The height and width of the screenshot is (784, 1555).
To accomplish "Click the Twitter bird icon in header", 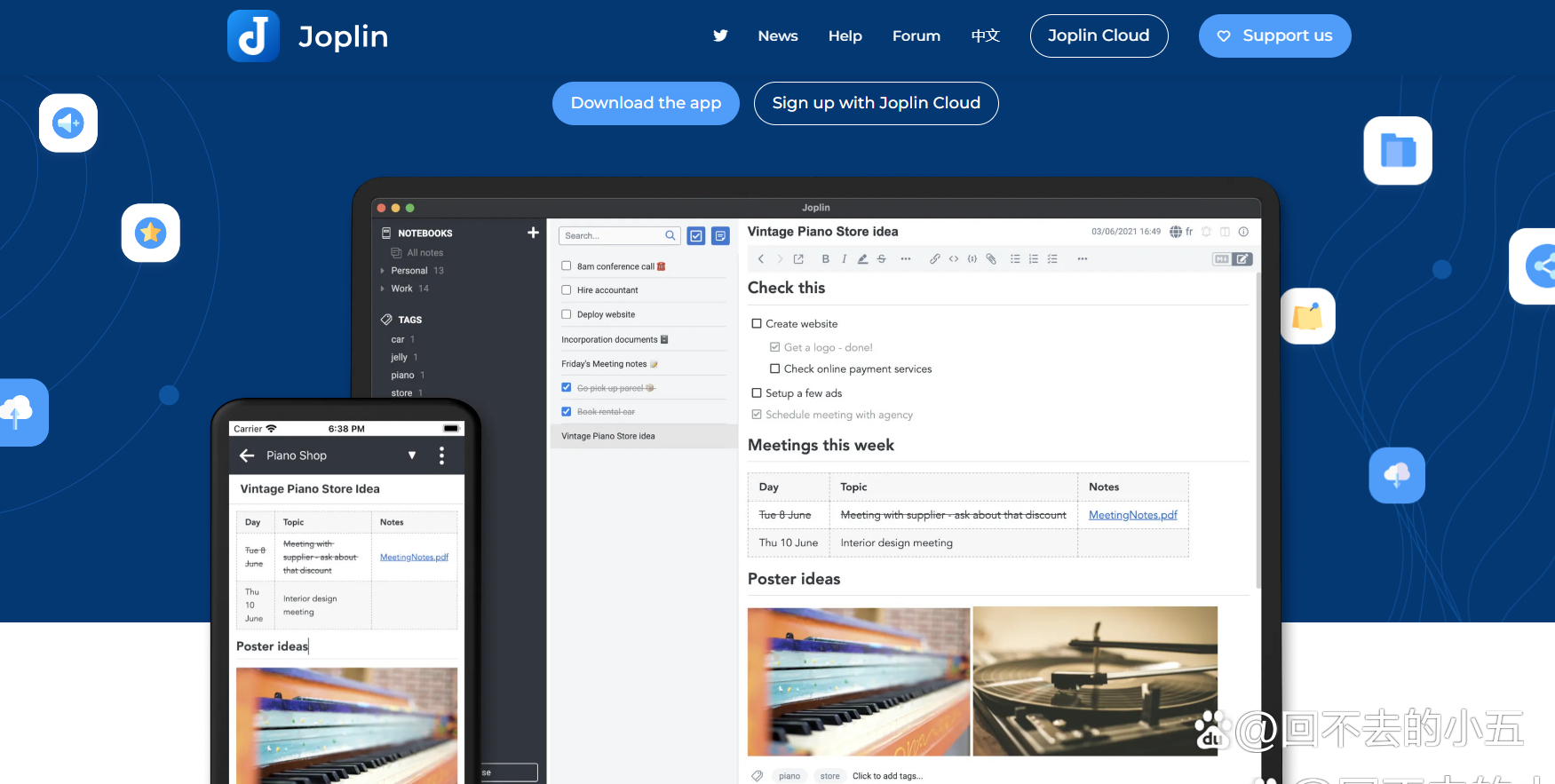I will click(x=720, y=36).
